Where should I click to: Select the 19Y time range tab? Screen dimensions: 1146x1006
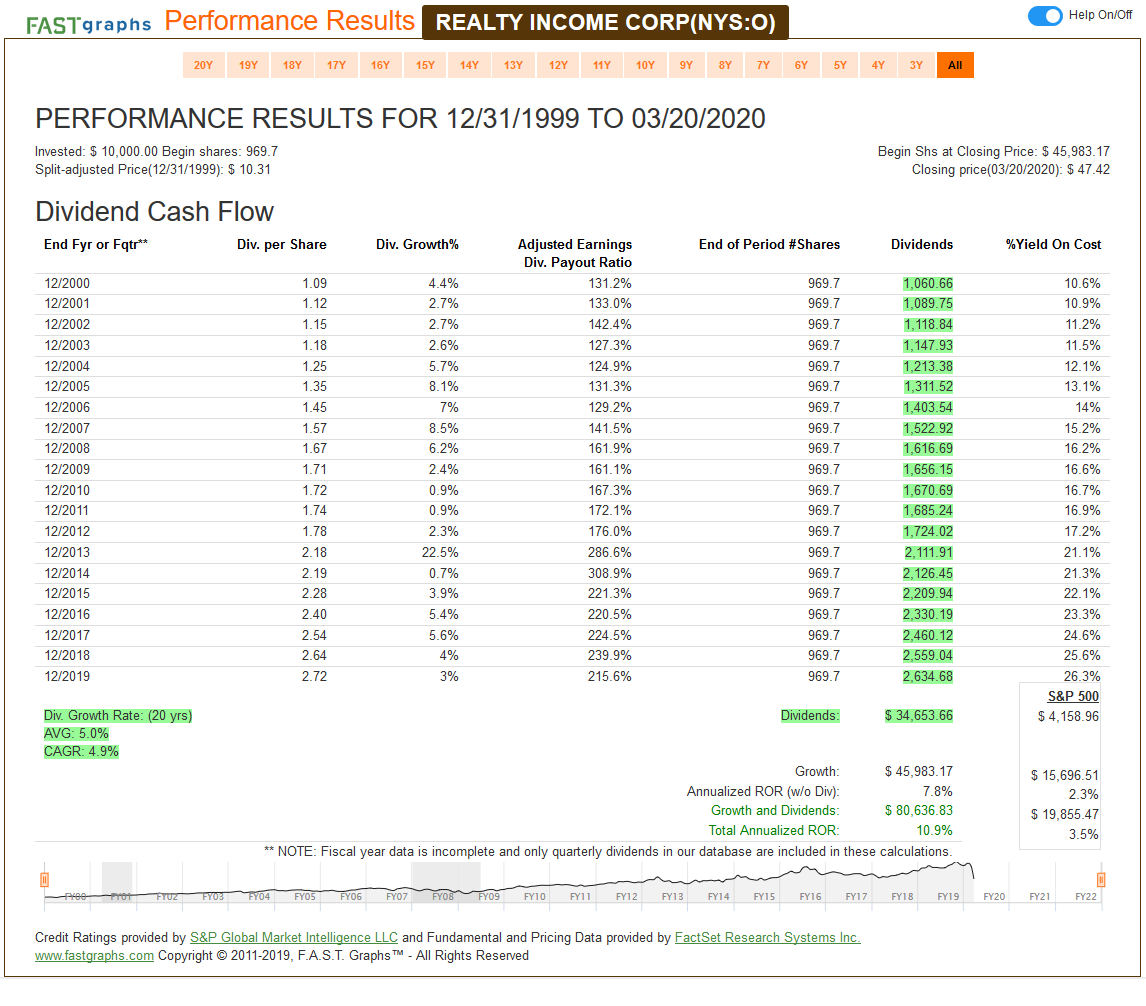248,65
